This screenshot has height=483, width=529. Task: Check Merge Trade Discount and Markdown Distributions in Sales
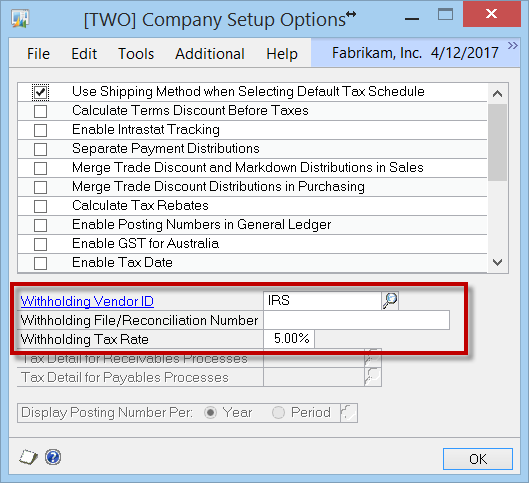pos(40,168)
